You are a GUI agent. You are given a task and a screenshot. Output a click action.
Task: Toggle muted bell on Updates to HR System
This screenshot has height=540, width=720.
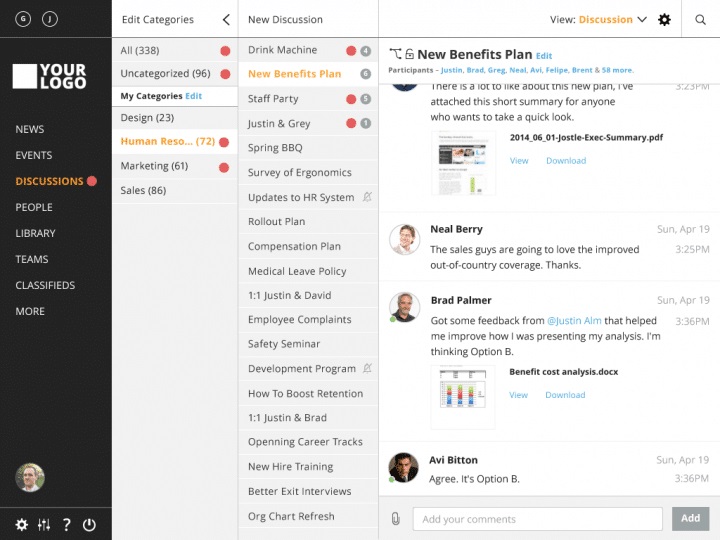pyautogui.click(x=367, y=197)
